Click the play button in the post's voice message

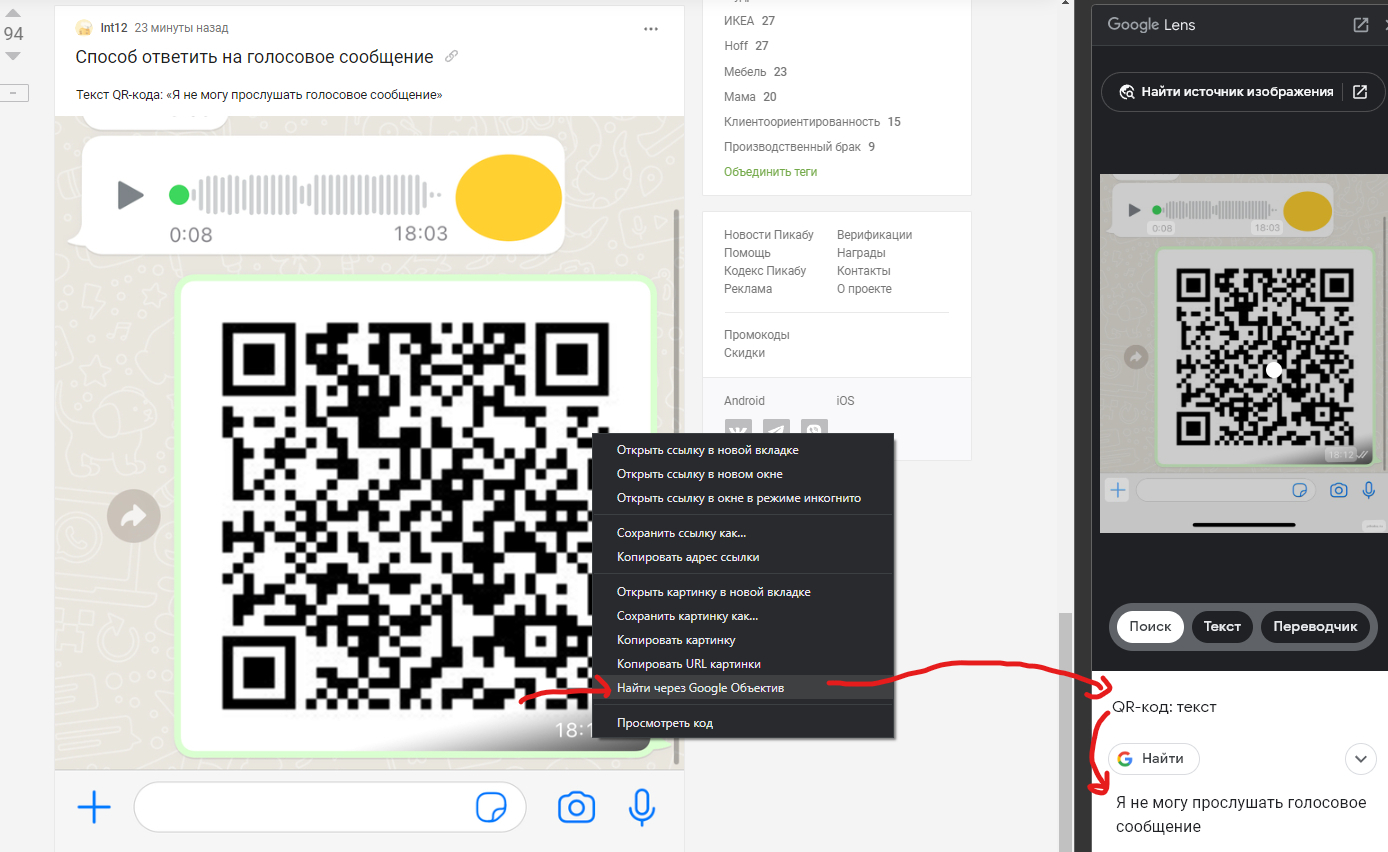(x=131, y=194)
